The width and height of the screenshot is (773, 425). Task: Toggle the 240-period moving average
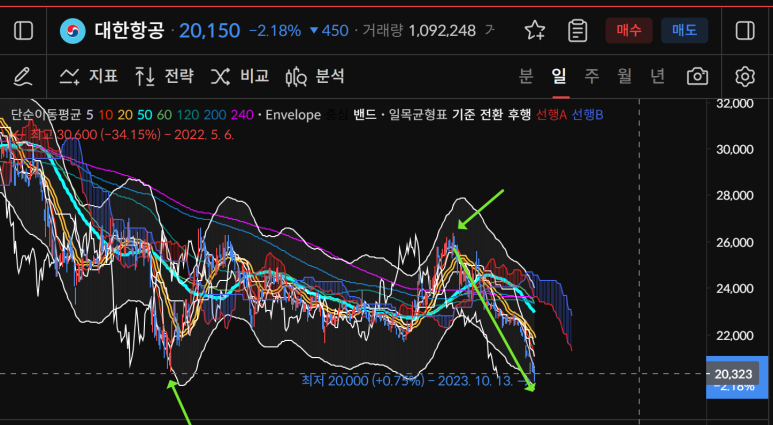click(242, 115)
